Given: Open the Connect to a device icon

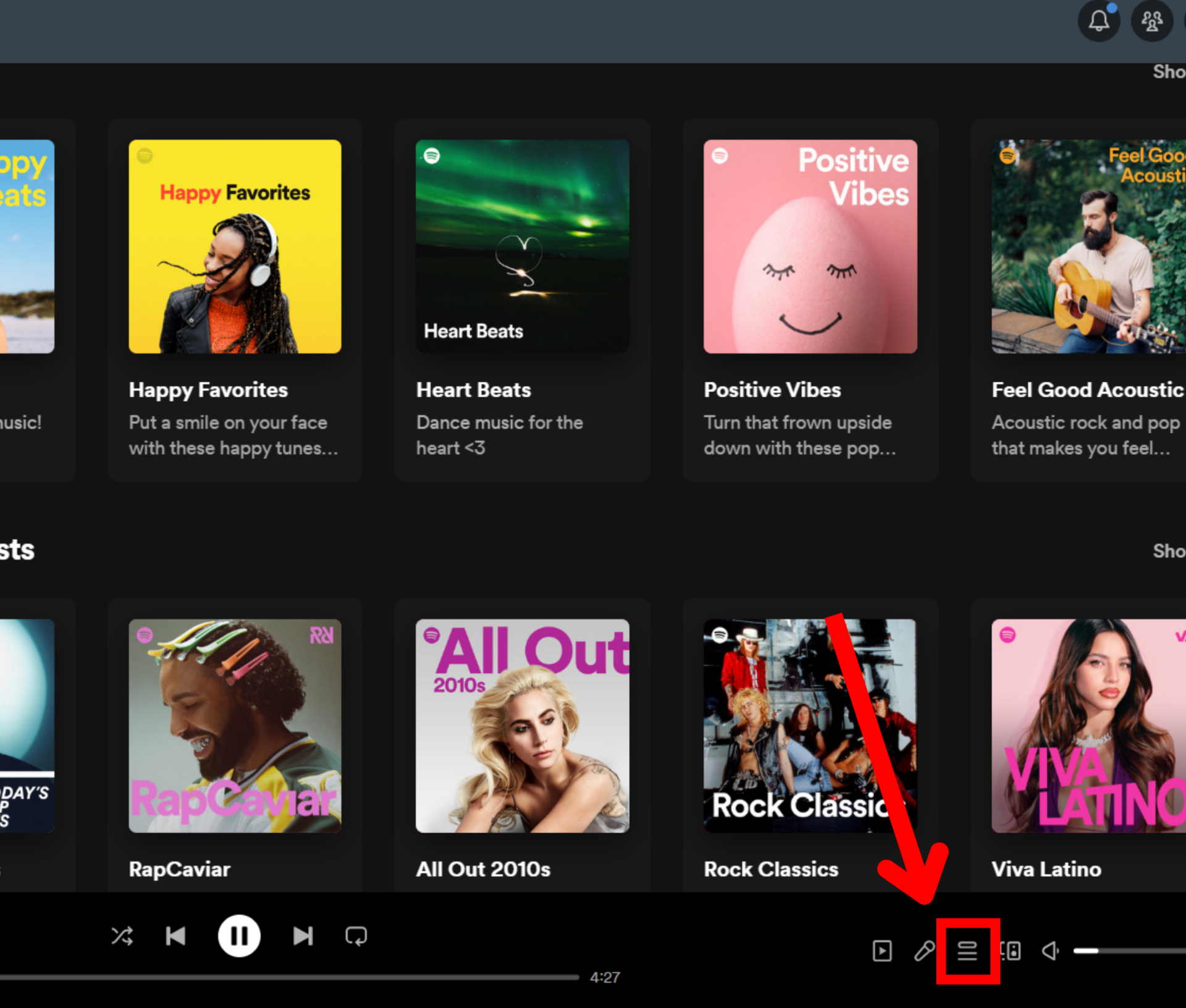Looking at the screenshot, I should point(1011,951).
